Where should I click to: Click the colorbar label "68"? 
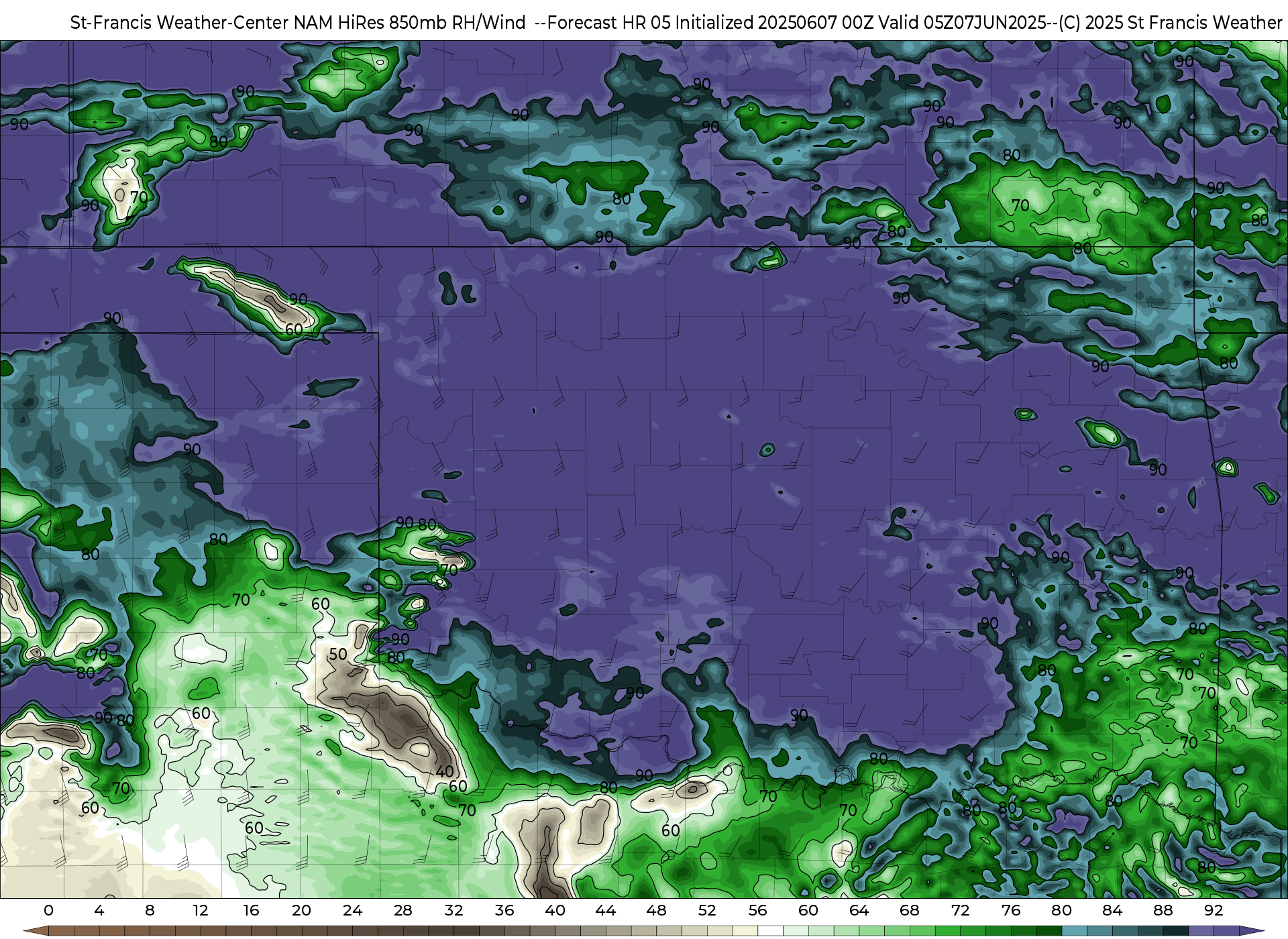tap(910, 910)
